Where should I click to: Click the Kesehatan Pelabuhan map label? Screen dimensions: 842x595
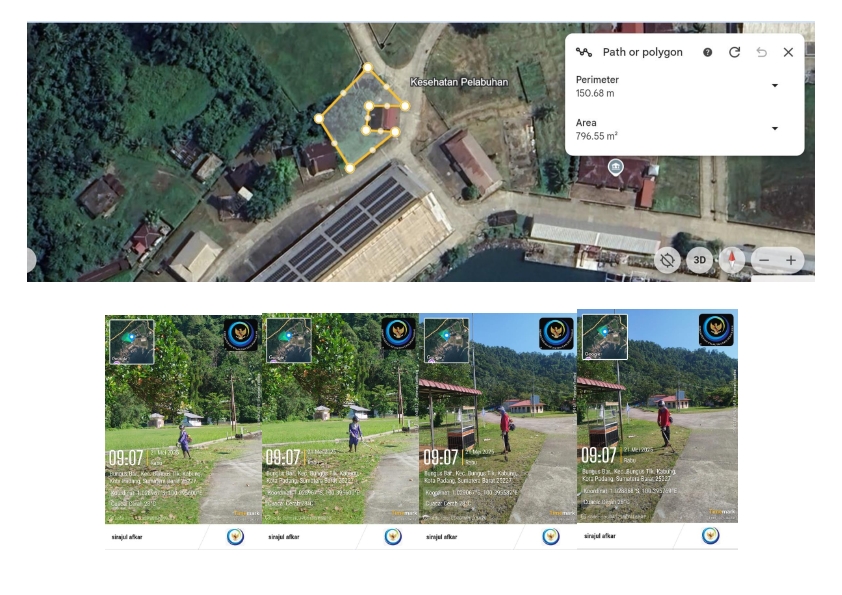click(459, 82)
